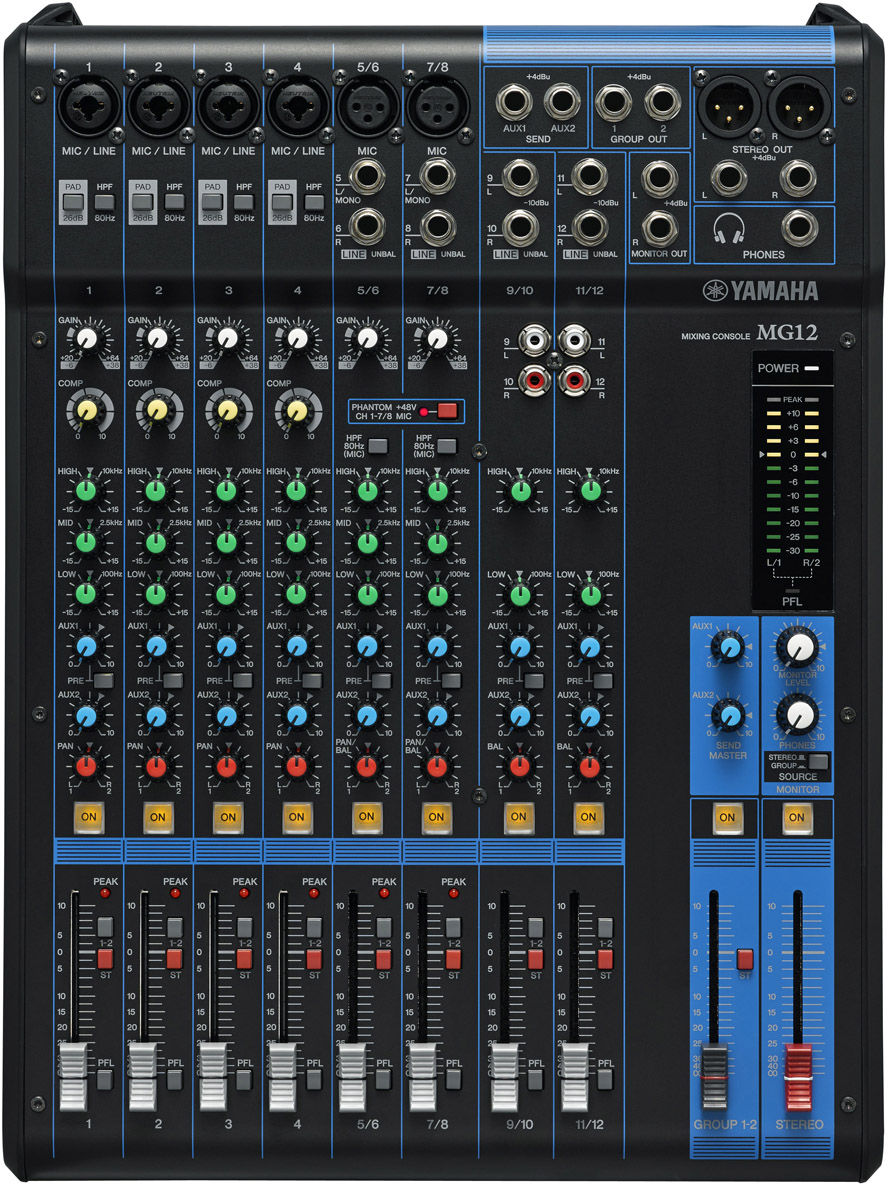
Task: Toggle the PHANTOM +48V switch
Action: [x=446, y=409]
